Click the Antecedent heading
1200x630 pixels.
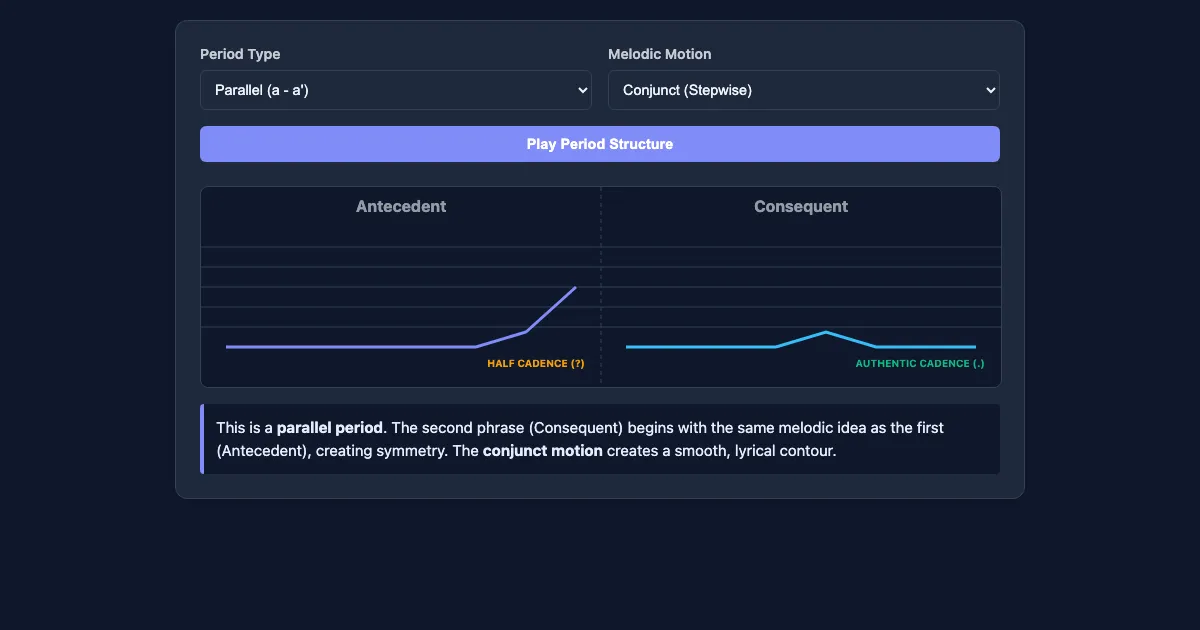(401, 206)
